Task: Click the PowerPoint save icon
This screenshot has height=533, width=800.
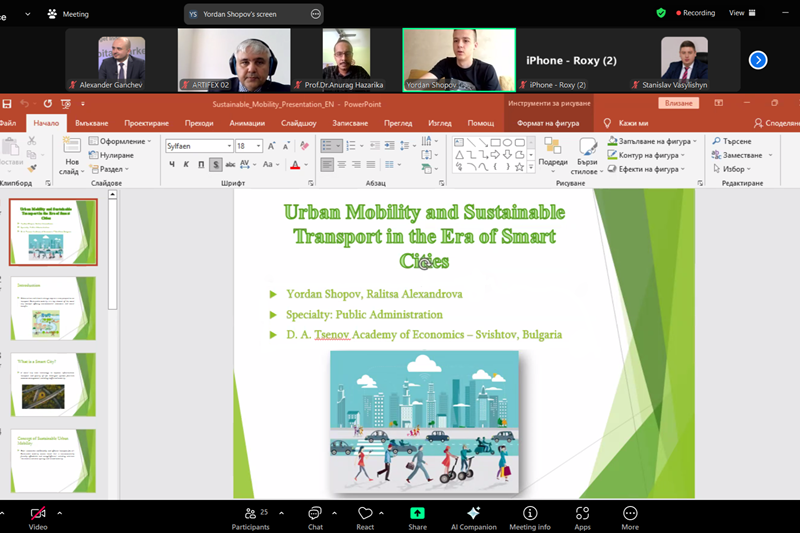Action: coord(7,104)
